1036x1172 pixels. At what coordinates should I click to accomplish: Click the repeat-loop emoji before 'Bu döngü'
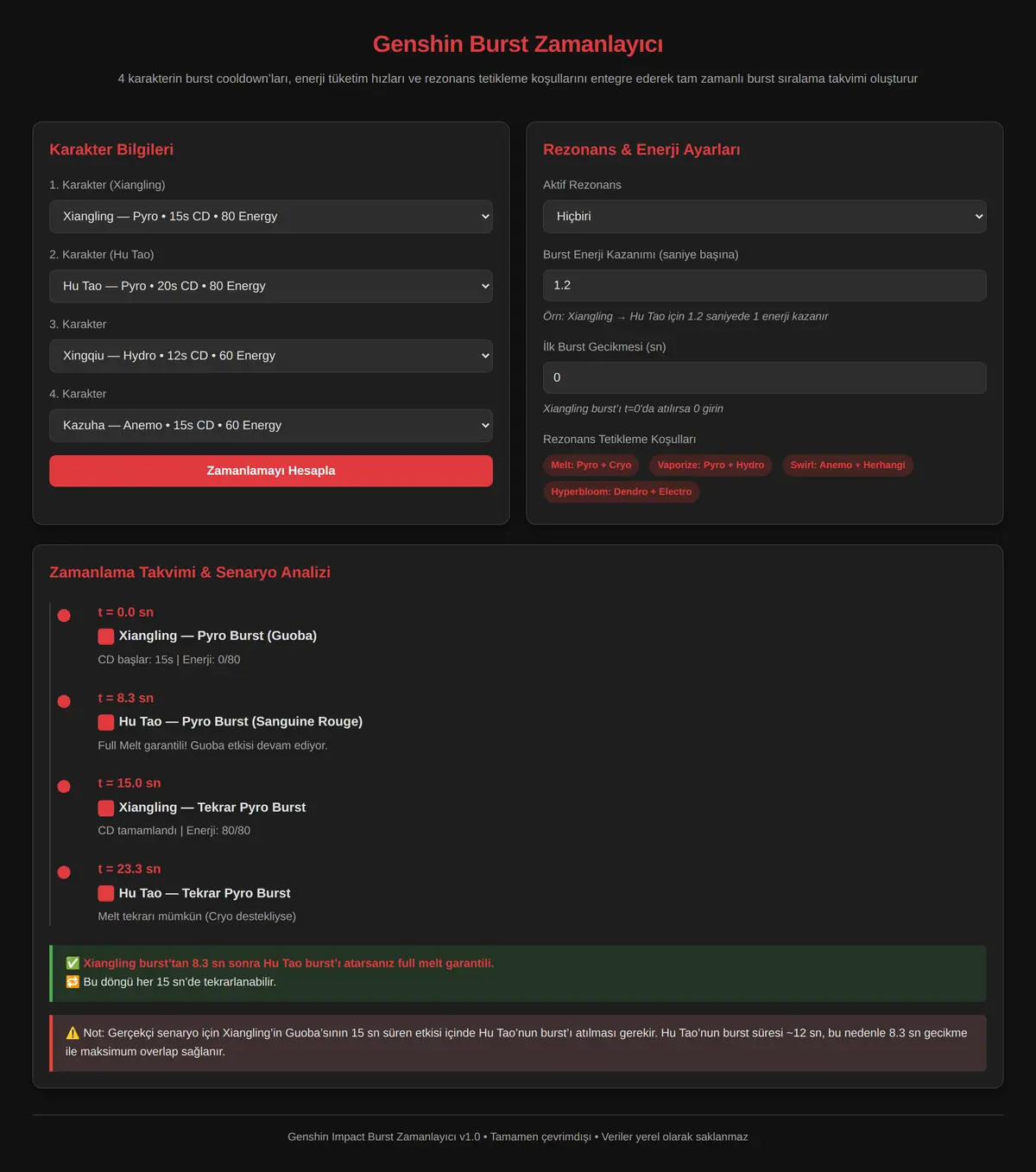[x=73, y=982]
